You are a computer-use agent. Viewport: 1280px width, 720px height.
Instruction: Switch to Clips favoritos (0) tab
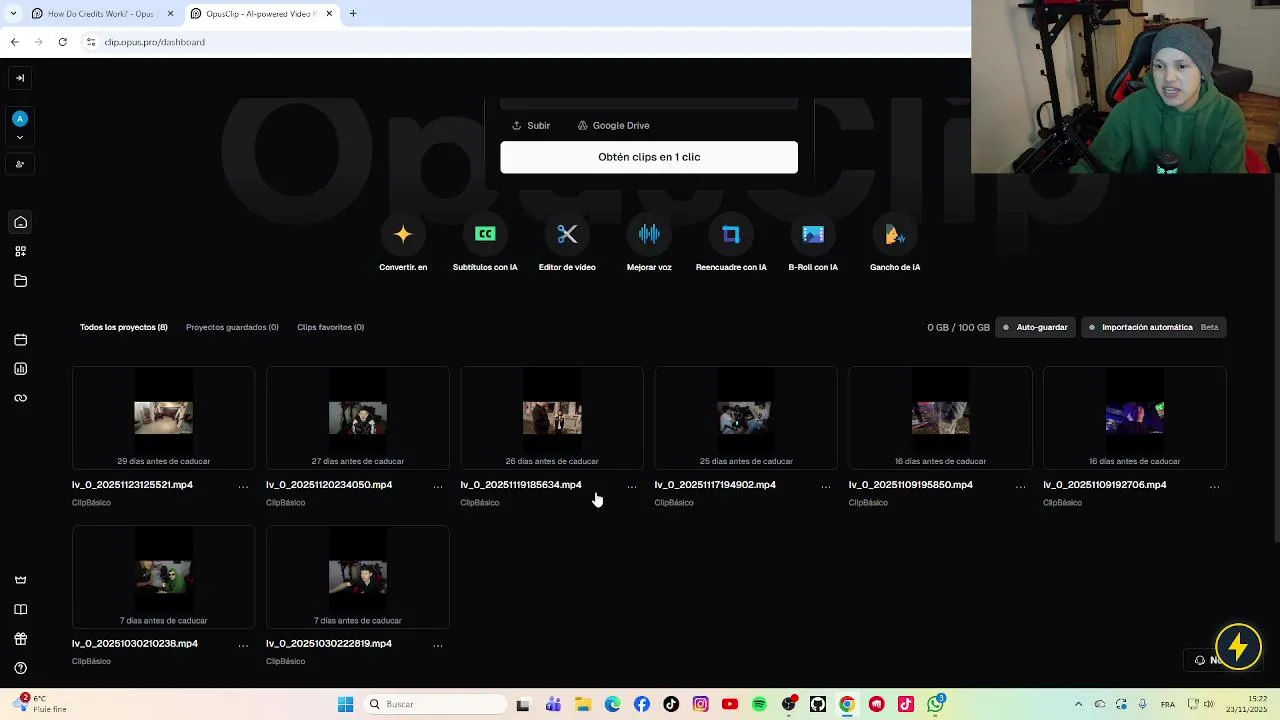click(x=330, y=327)
